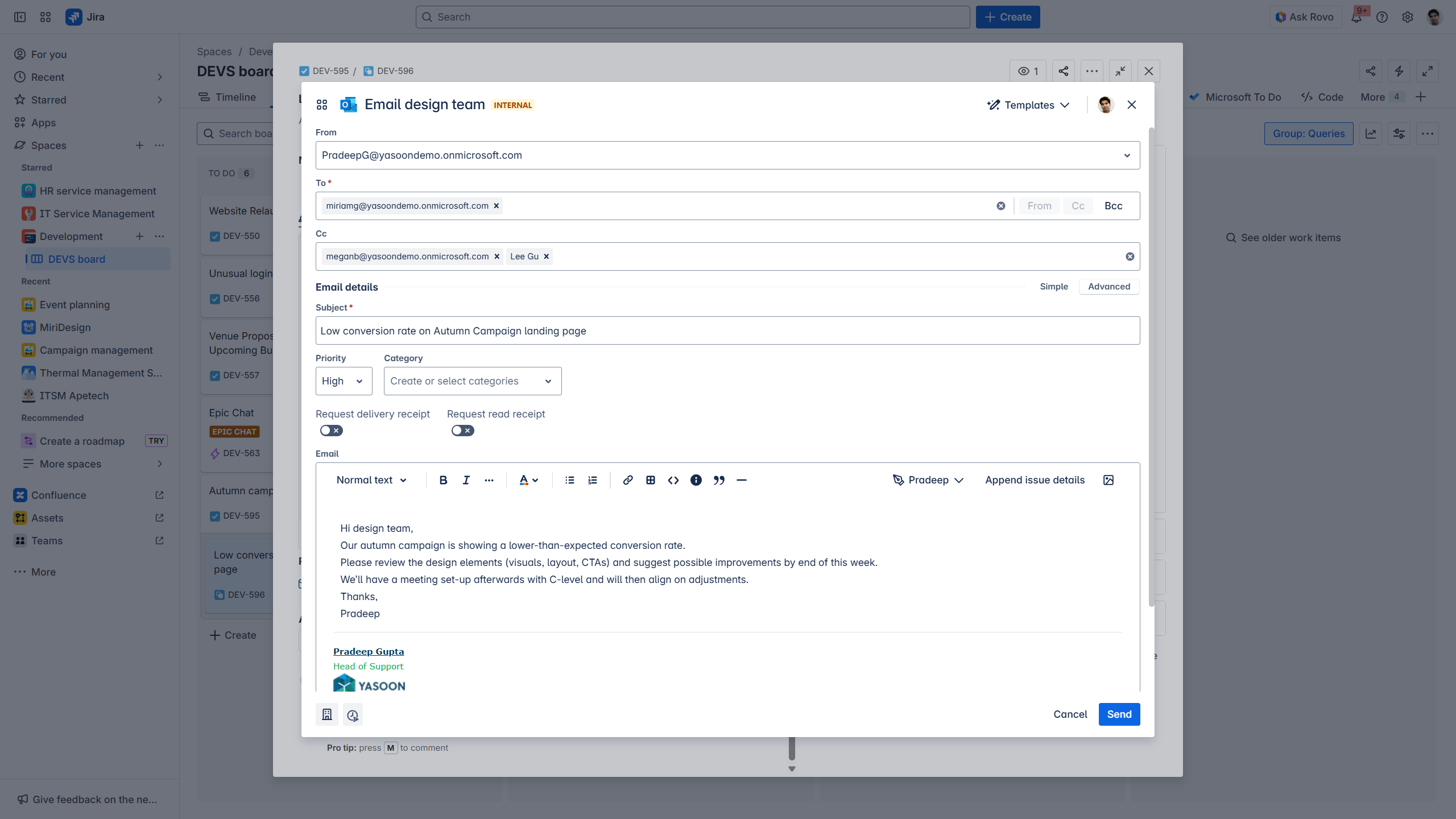Select the Advanced email details tab
1456x819 pixels.
(1108, 287)
